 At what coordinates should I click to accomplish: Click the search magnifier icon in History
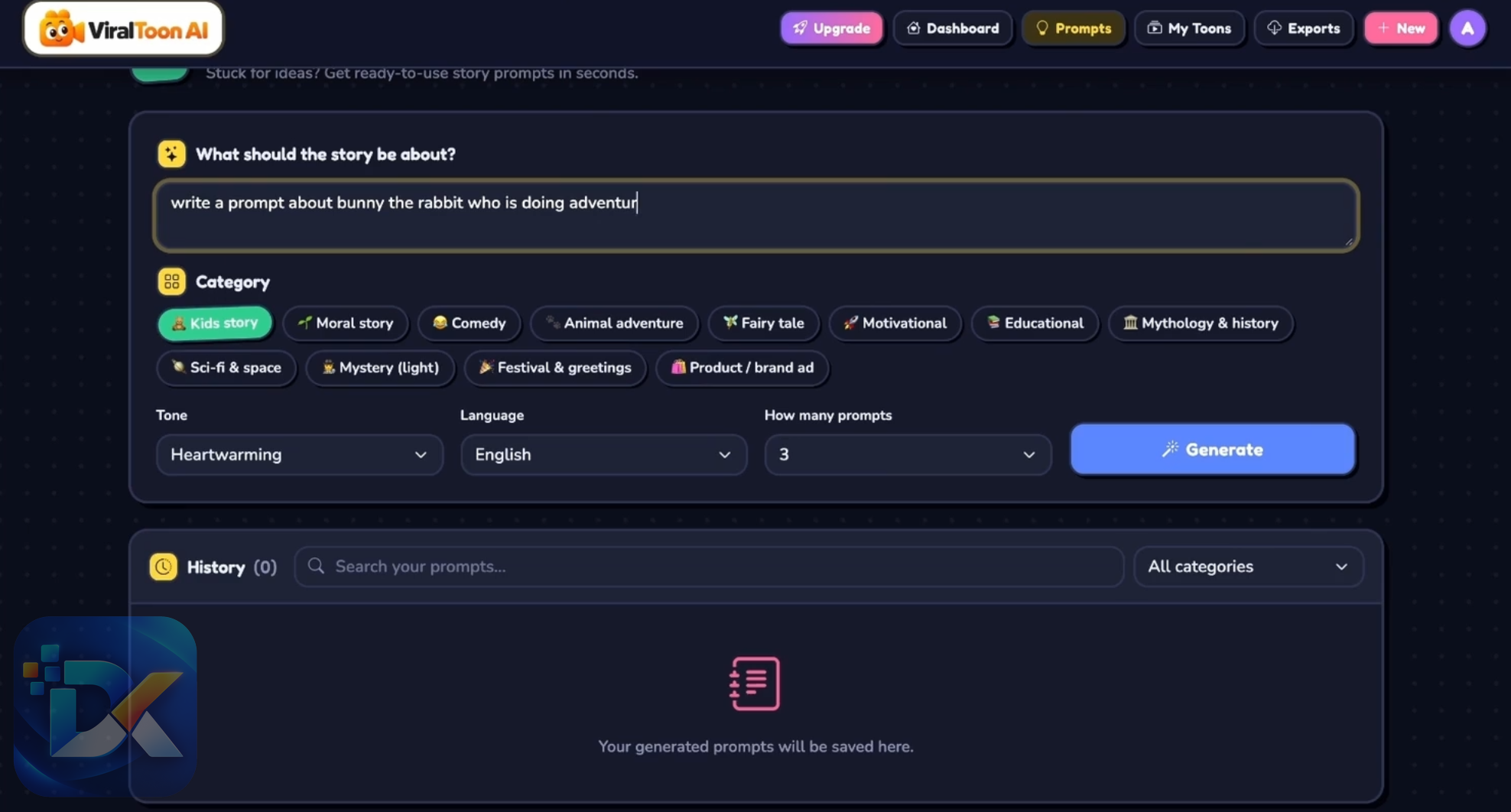pos(316,566)
